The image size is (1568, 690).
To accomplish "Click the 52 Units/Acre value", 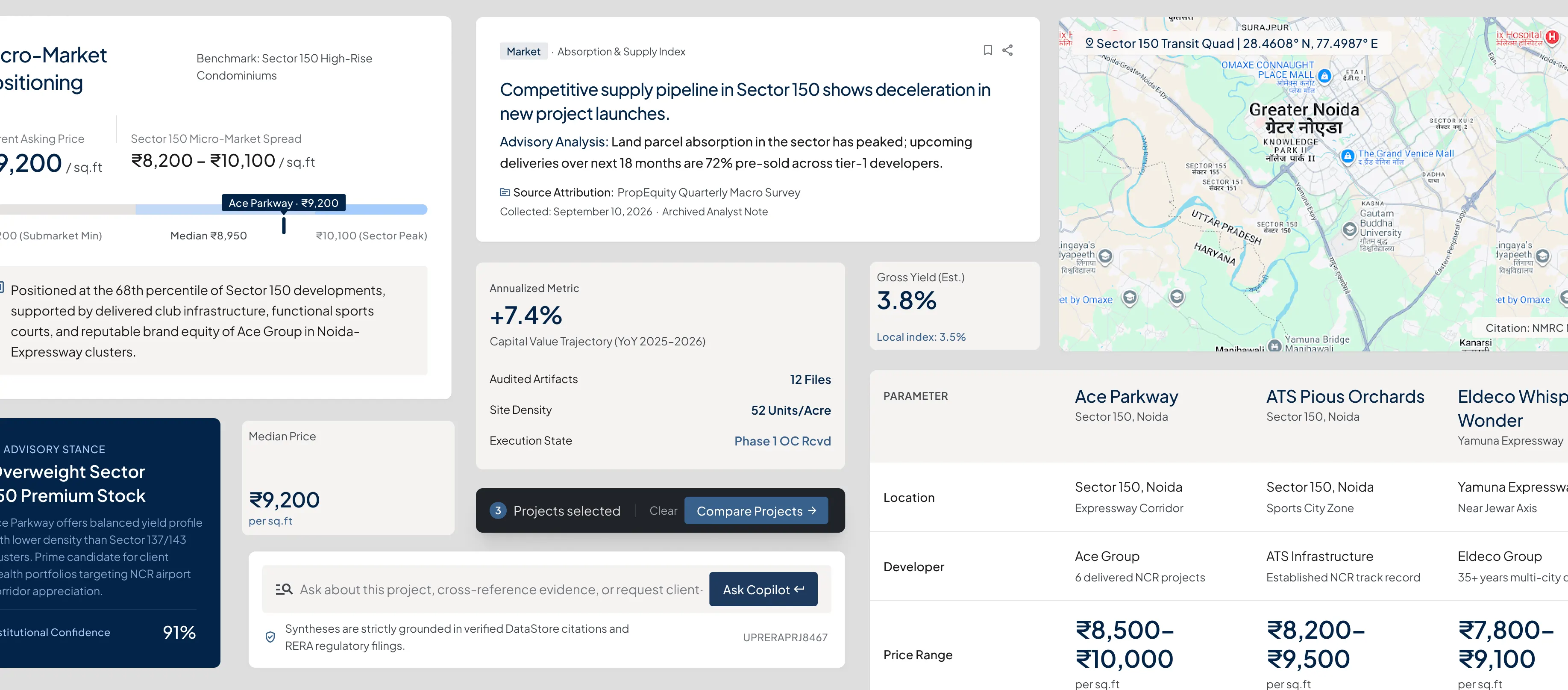I will (x=791, y=410).
